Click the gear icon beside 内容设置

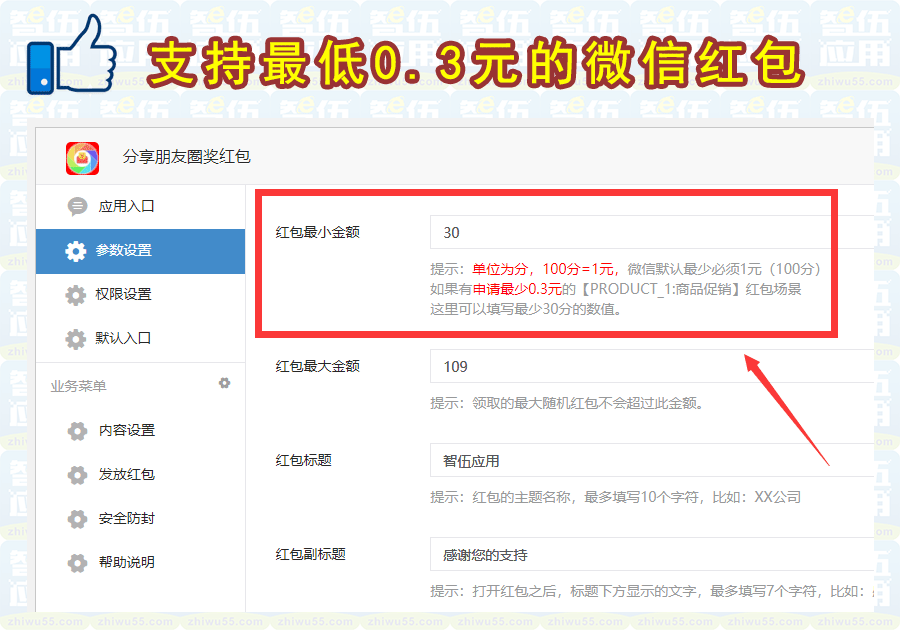(x=77, y=431)
